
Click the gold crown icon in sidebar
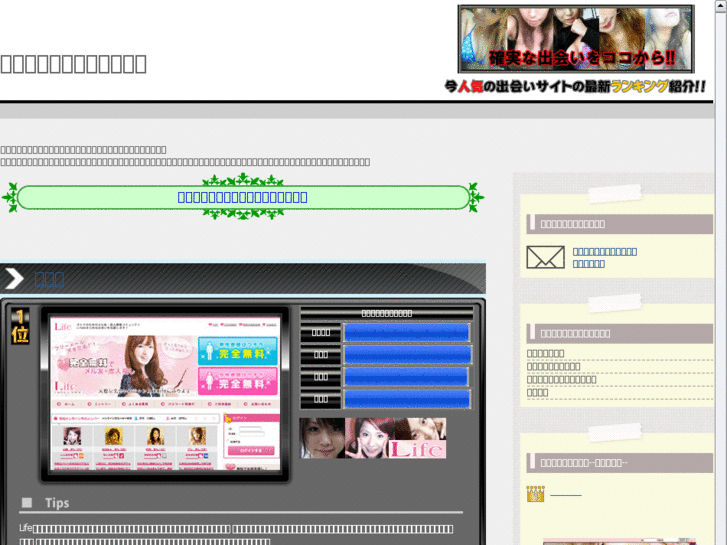pos(536,494)
